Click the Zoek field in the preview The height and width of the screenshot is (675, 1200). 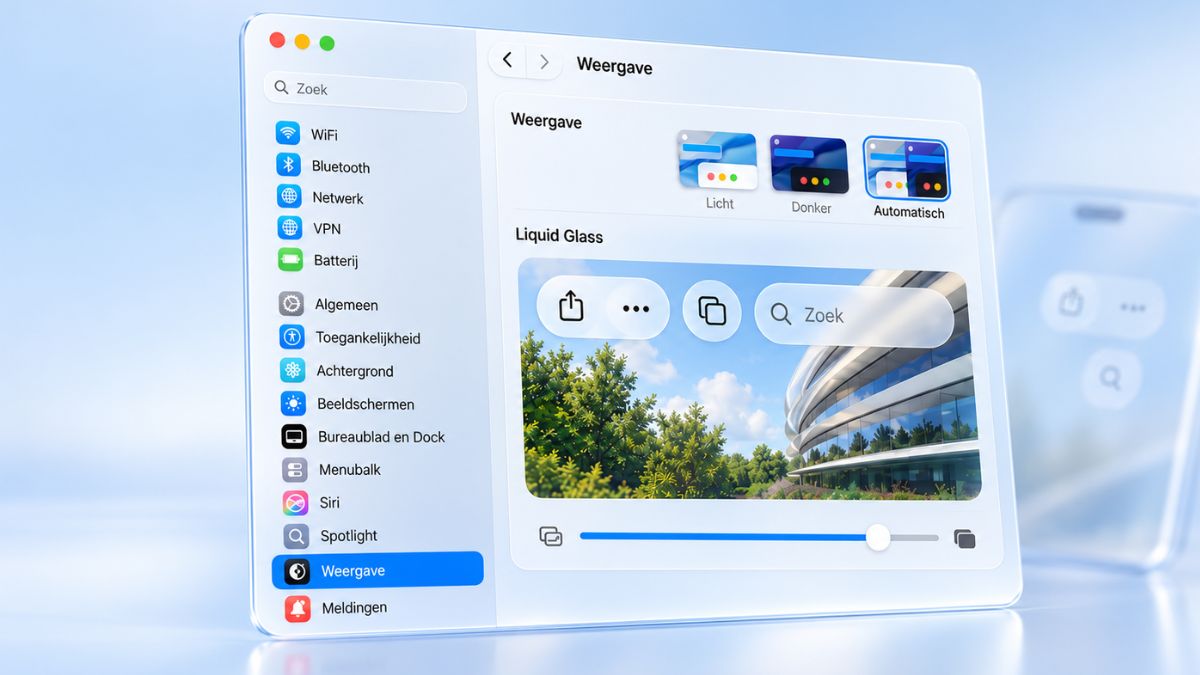click(853, 316)
